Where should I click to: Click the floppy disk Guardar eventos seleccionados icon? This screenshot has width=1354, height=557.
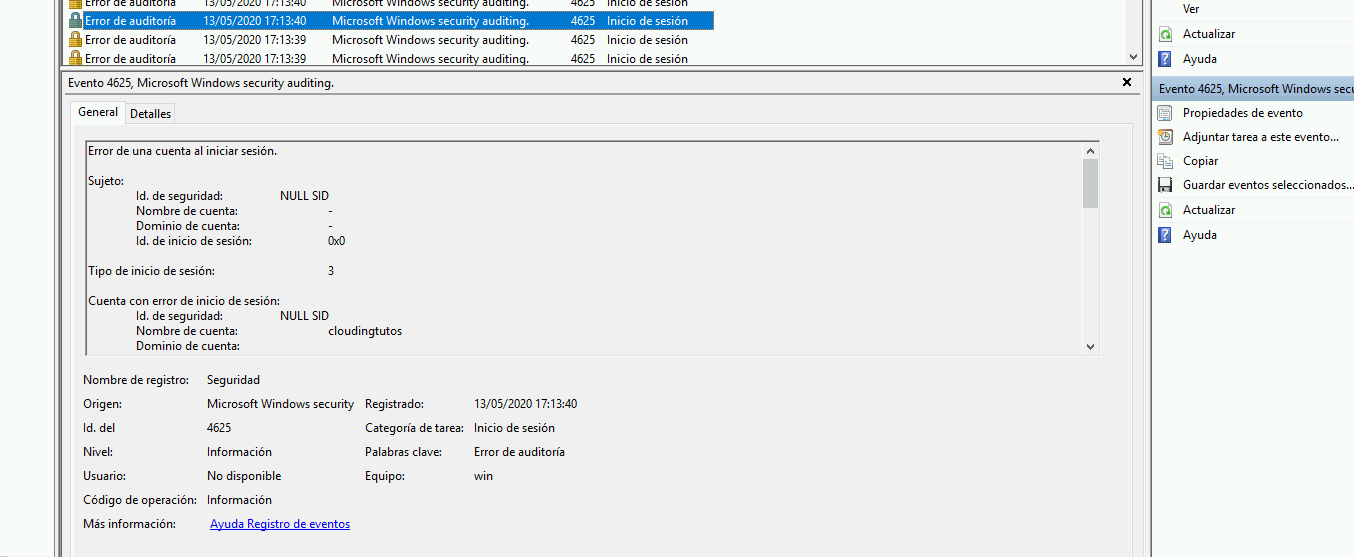(1165, 185)
